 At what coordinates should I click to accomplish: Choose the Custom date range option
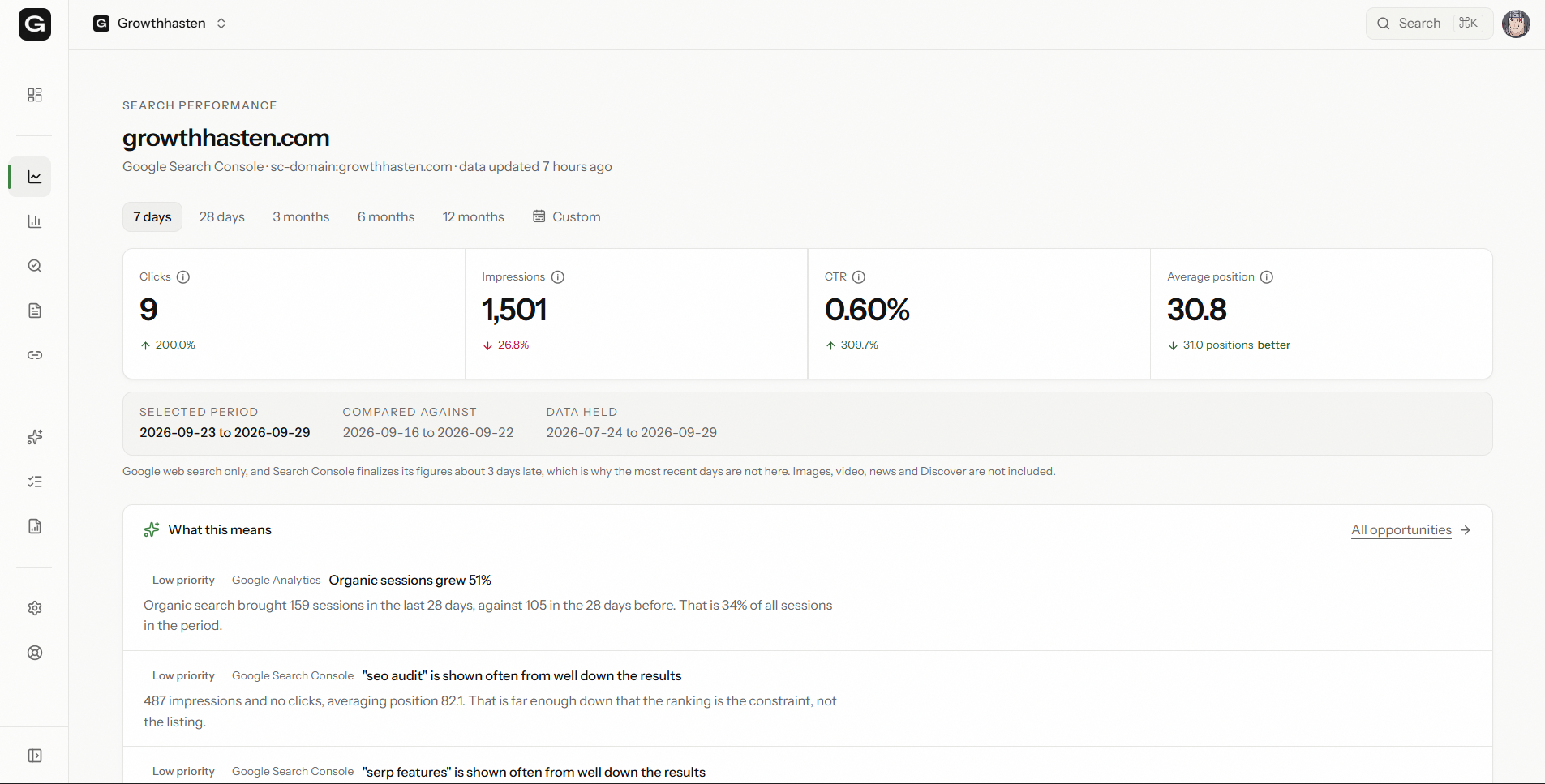click(x=567, y=217)
